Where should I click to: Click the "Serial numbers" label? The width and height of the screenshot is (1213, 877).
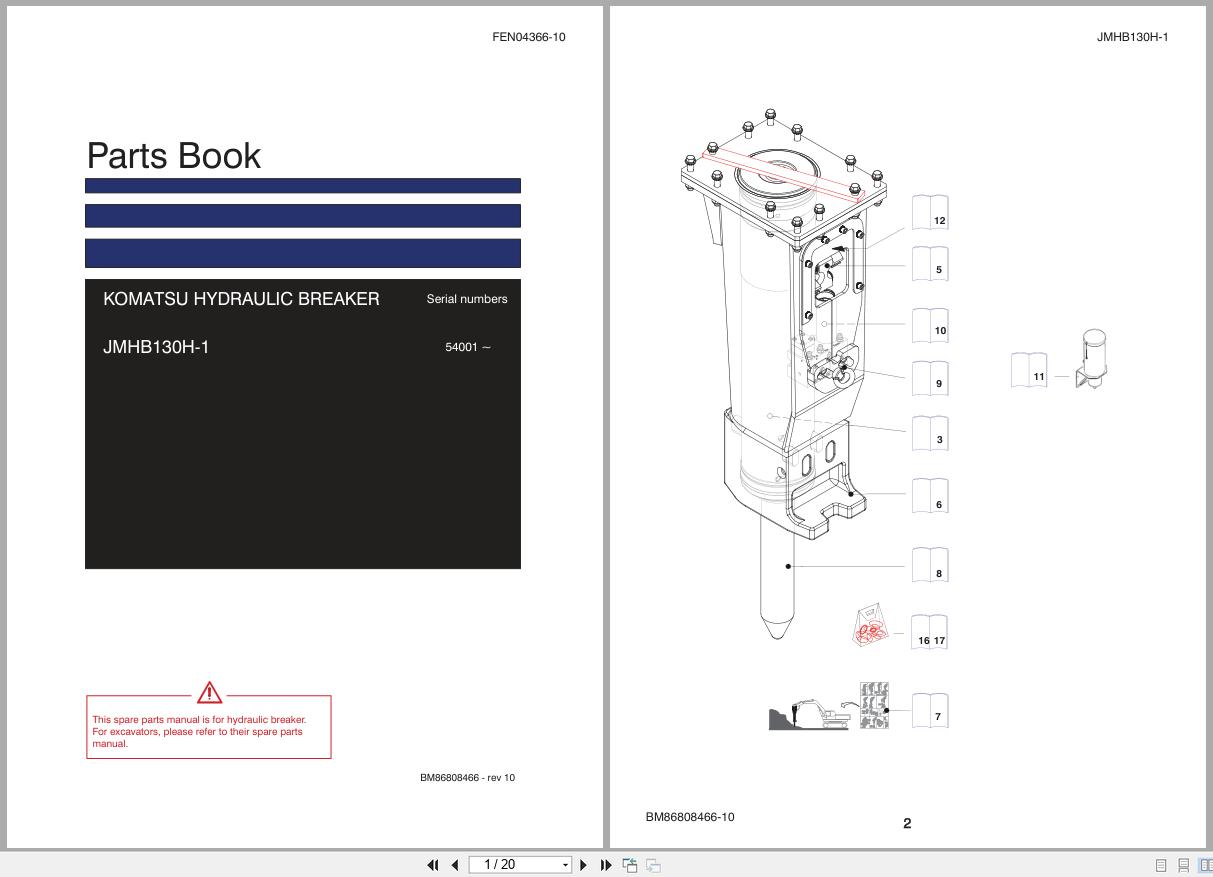tap(467, 299)
